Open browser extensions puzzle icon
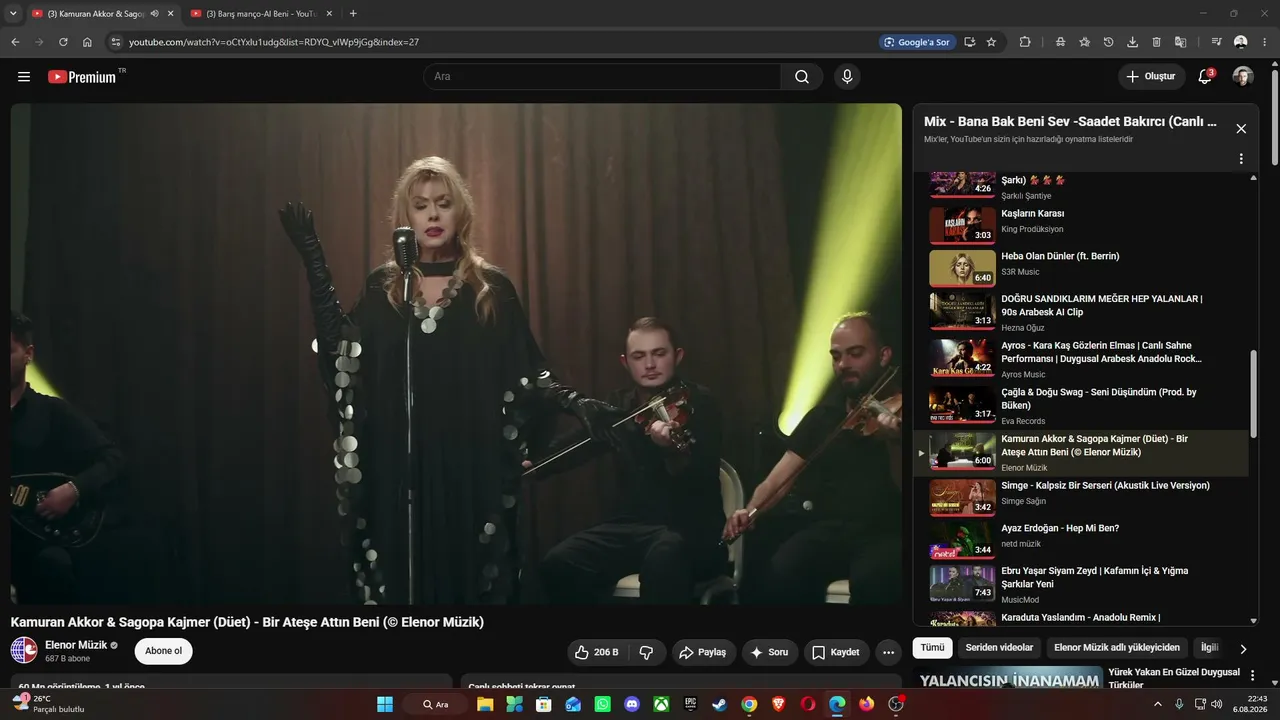The height and width of the screenshot is (720, 1280). click(1025, 42)
